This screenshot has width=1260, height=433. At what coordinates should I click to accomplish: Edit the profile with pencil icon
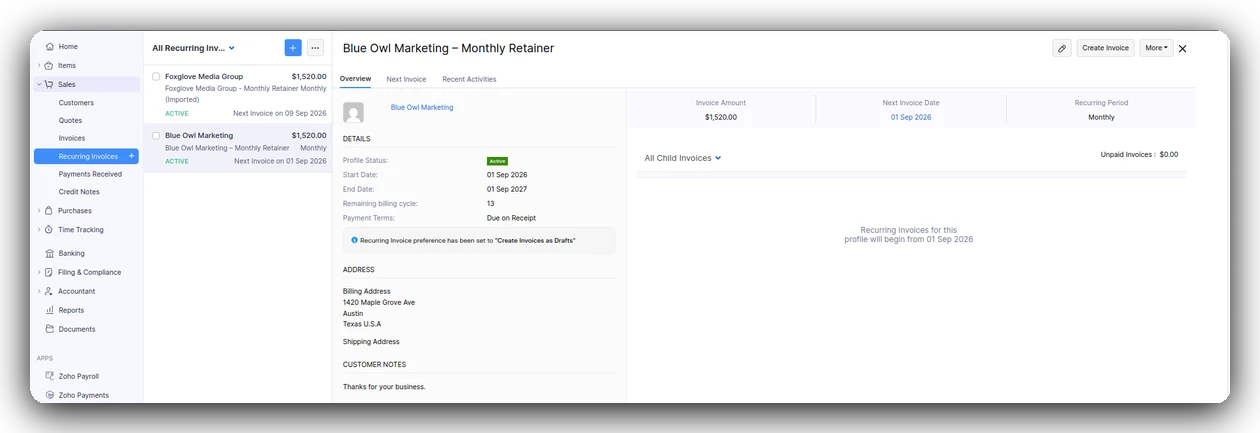click(1062, 48)
